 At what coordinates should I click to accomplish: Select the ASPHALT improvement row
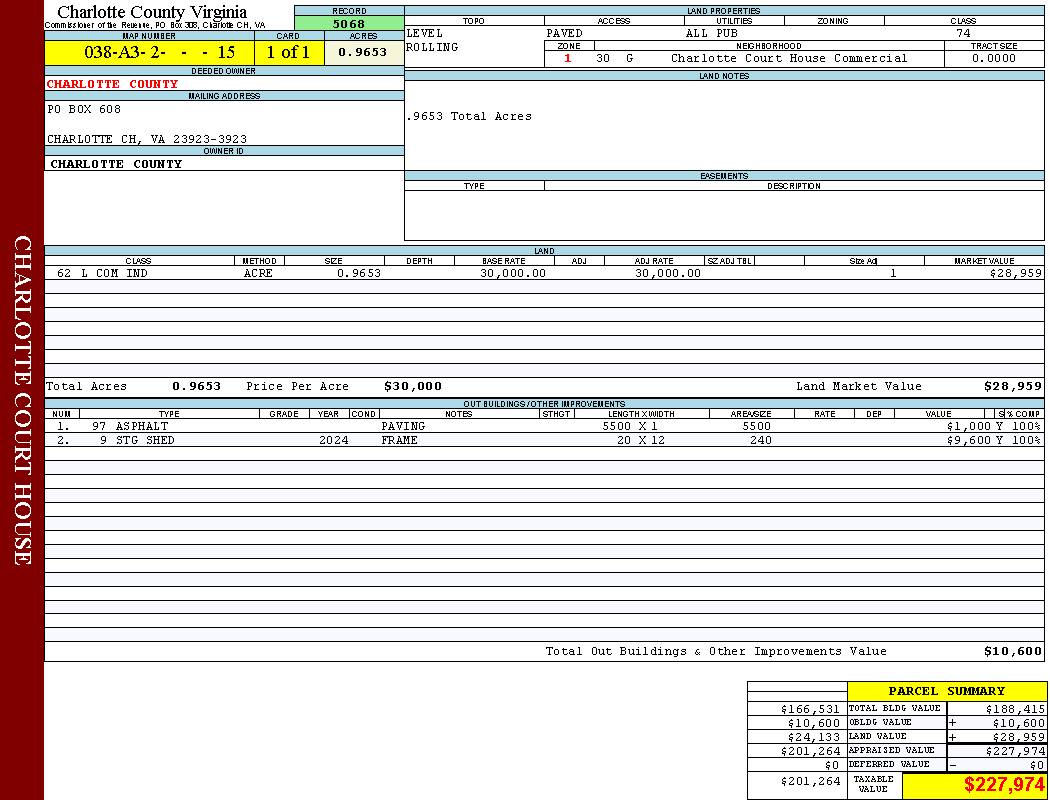click(x=130, y=426)
